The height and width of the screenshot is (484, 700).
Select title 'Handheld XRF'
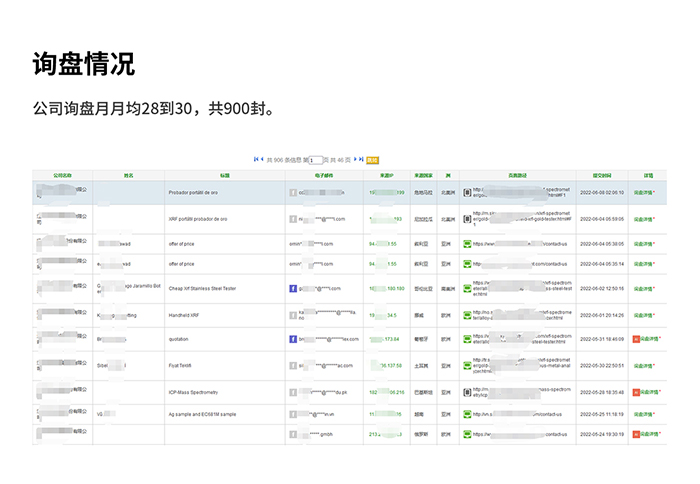(184, 315)
